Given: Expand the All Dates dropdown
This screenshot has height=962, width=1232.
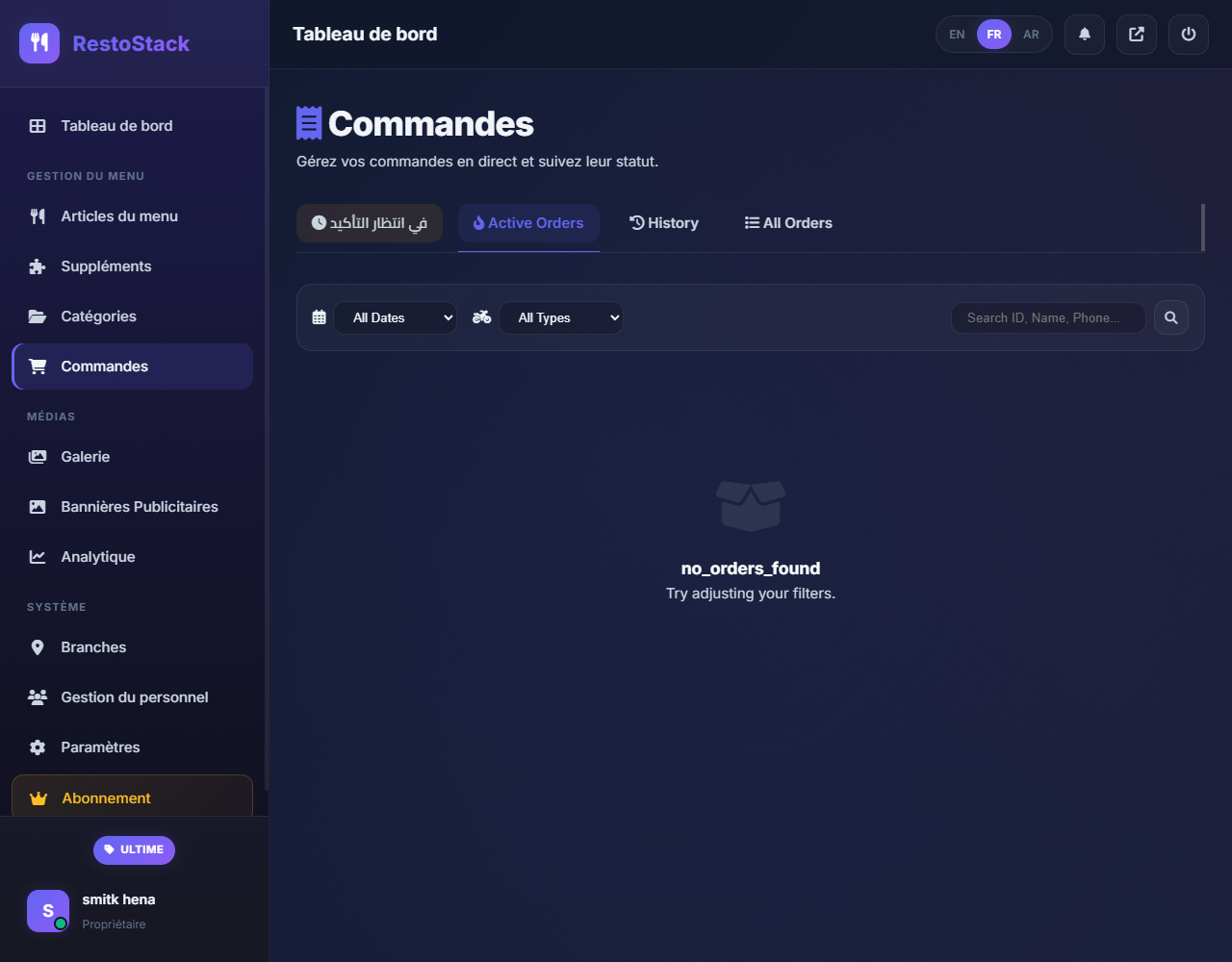Looking at the screenshot, I should (396, 317).
